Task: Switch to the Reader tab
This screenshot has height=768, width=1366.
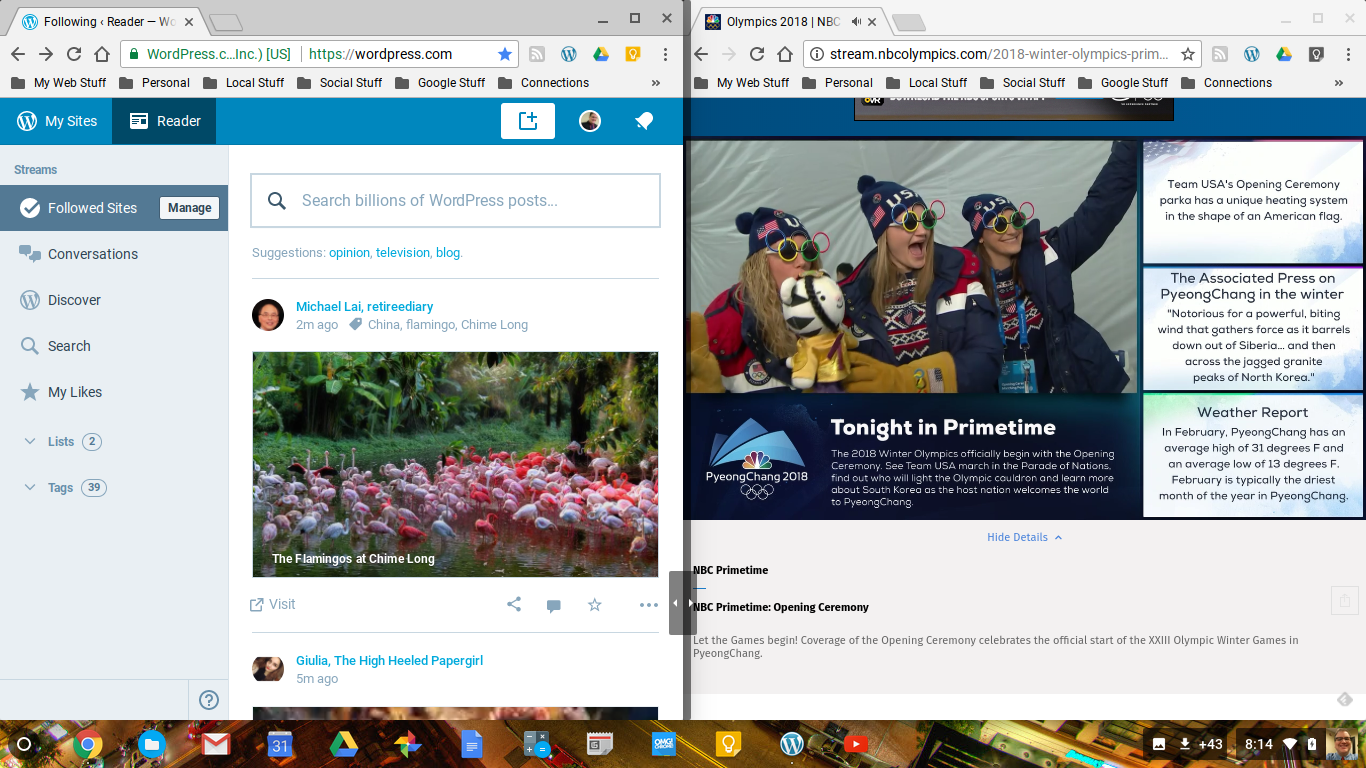Action: tap(165, 121)
